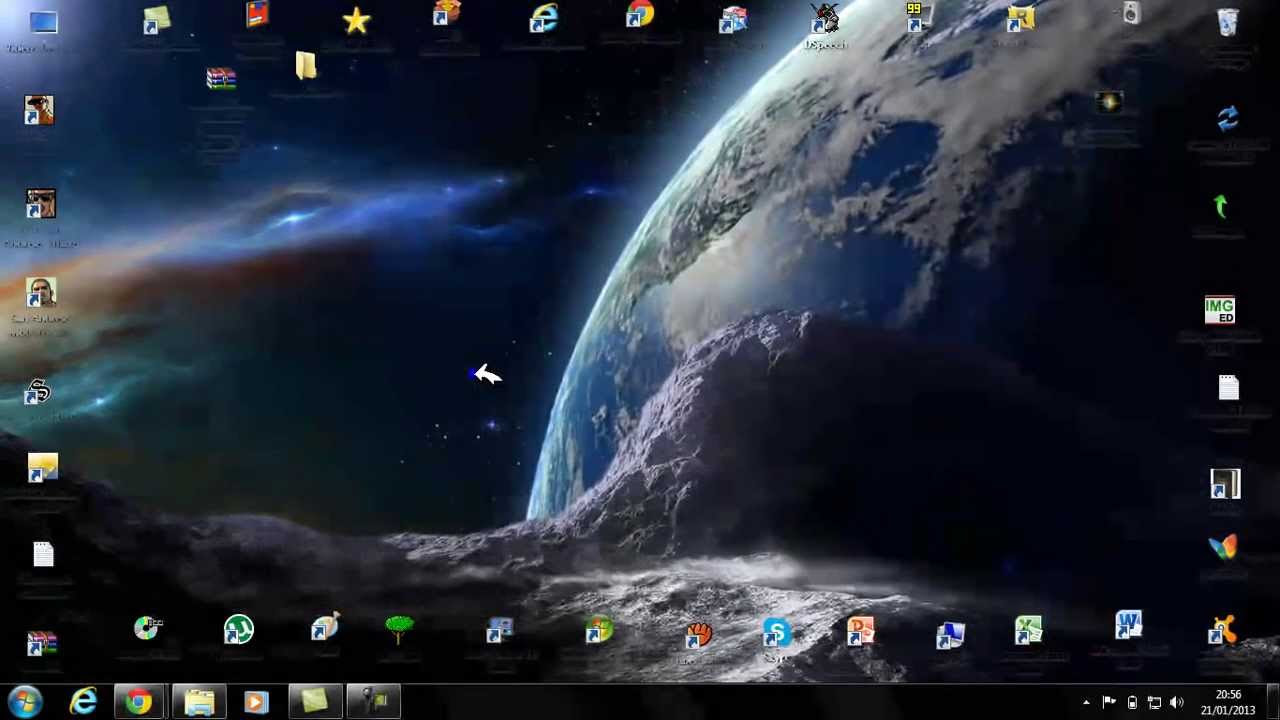The height and width of the screenshot is (720, 1280).
Task: Open the network tray icon
Action: tap(1154, 703)
